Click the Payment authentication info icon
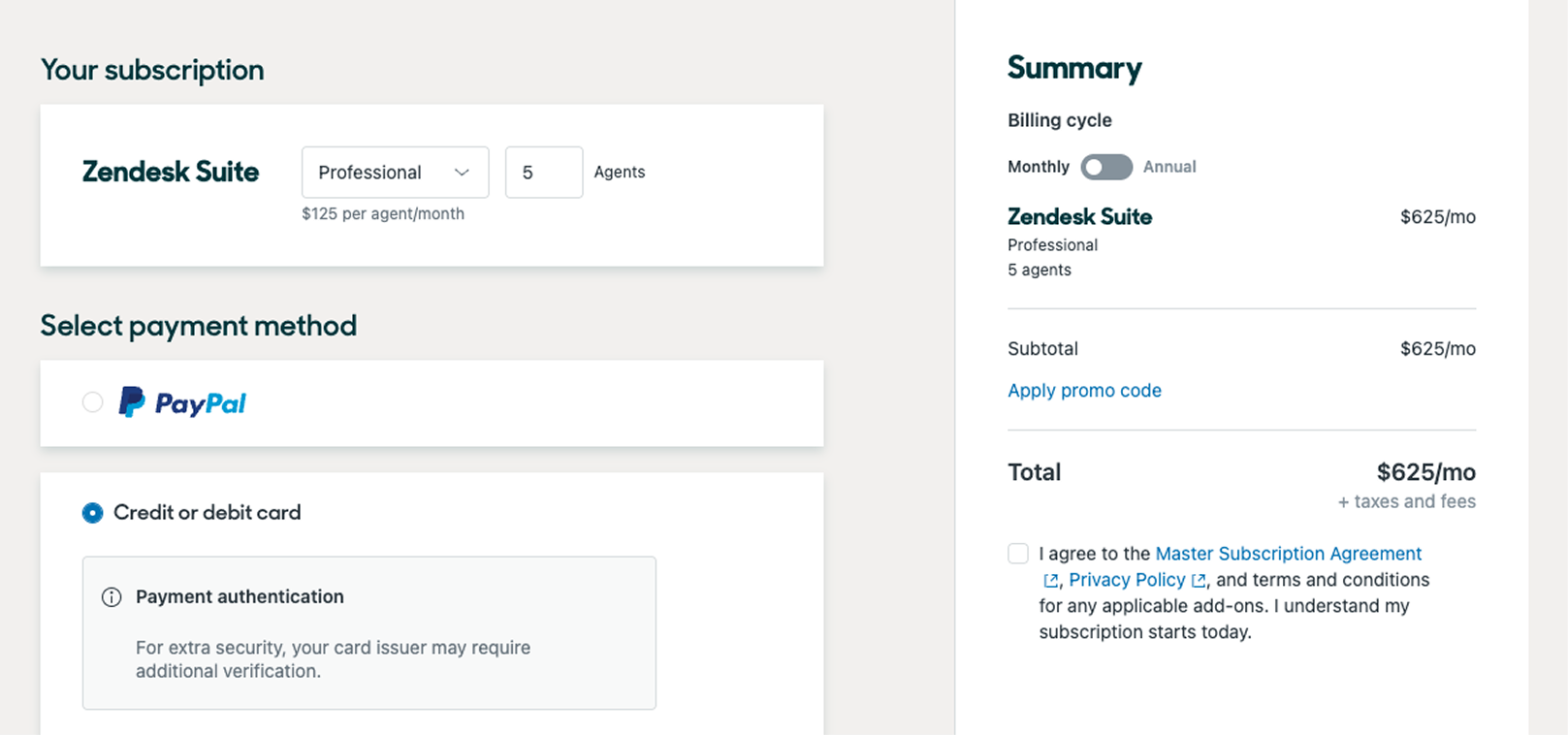Viewport: 1568px width, 735px height. point(112,597)
